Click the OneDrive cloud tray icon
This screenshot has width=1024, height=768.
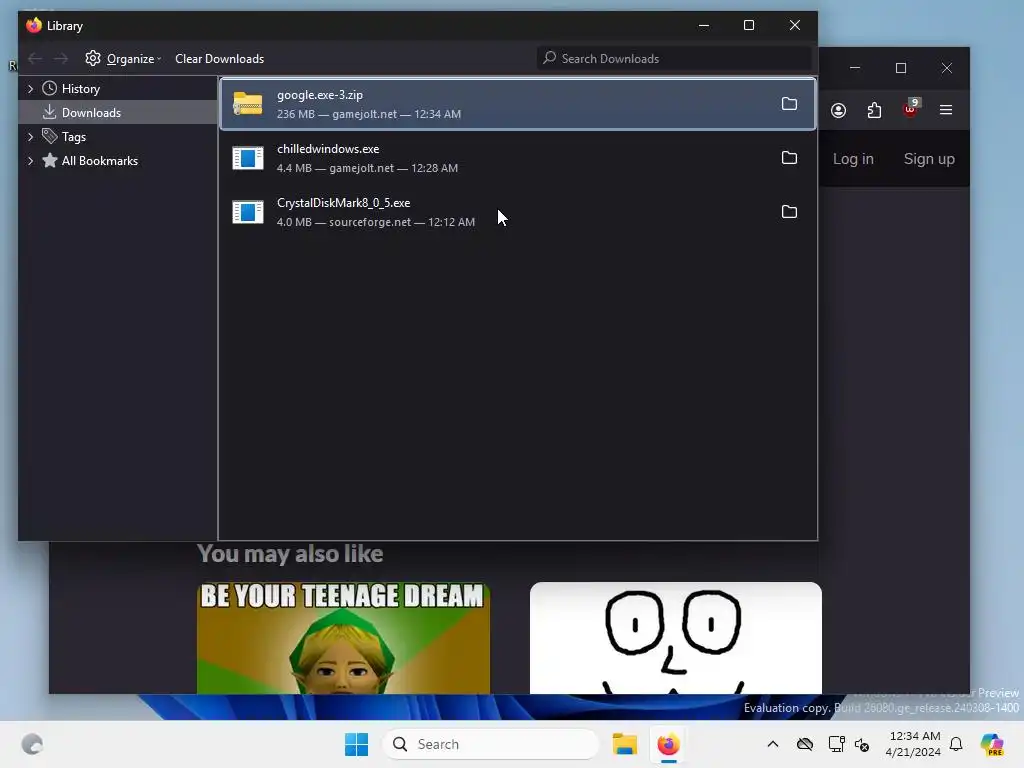click(805, 744)
